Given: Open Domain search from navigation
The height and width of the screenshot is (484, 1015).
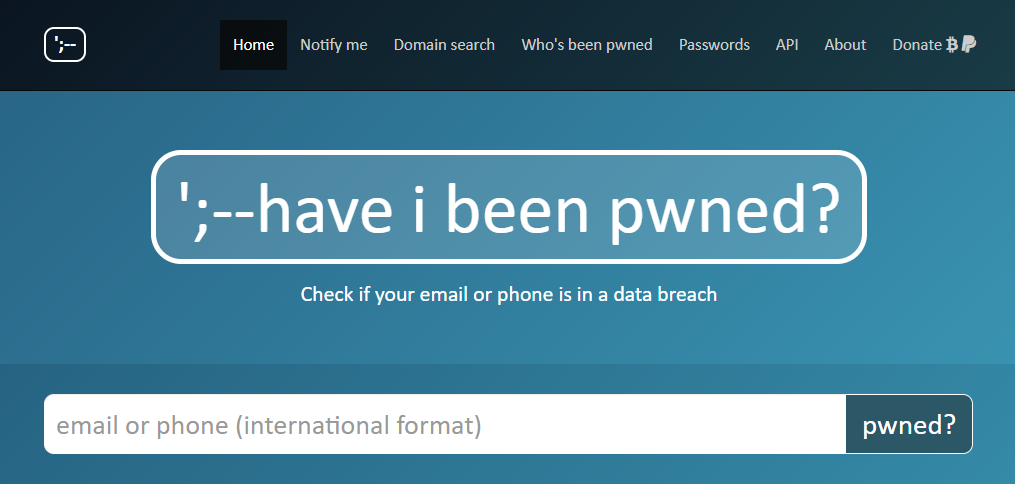Looking at the screenshot, I should click(x=444, y=45).
